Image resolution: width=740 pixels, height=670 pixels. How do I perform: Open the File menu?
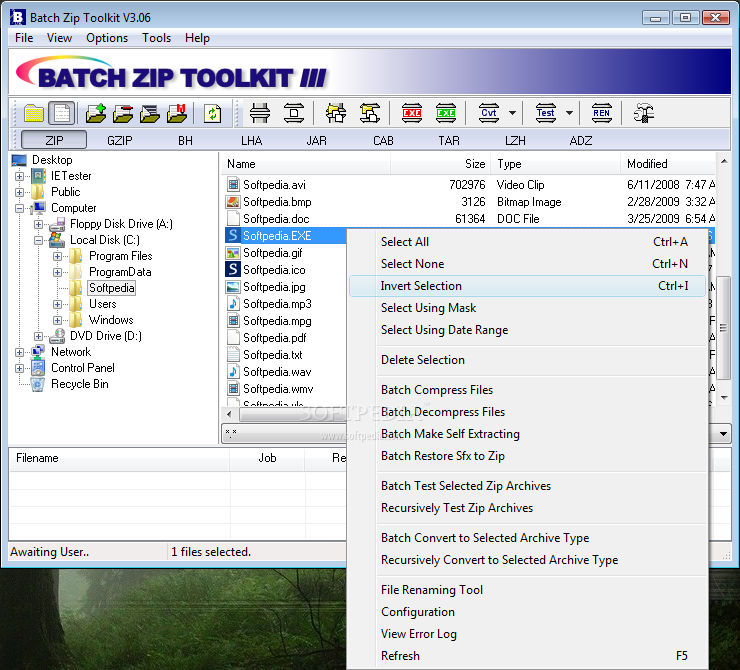pos(24,38)
